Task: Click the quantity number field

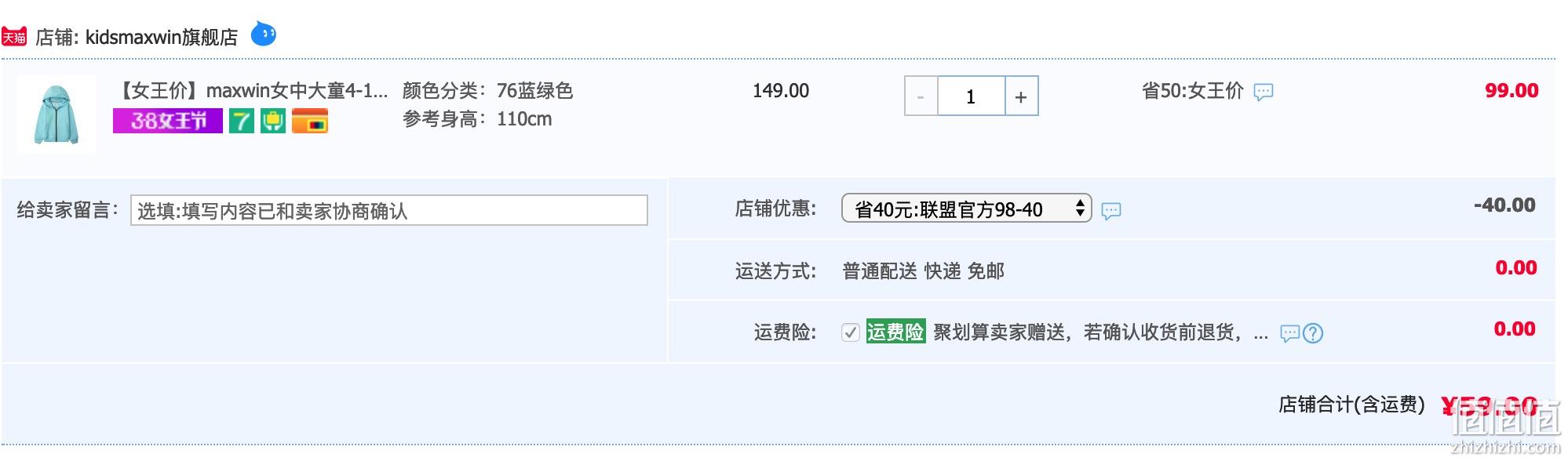Action: [x=972, y=96]
